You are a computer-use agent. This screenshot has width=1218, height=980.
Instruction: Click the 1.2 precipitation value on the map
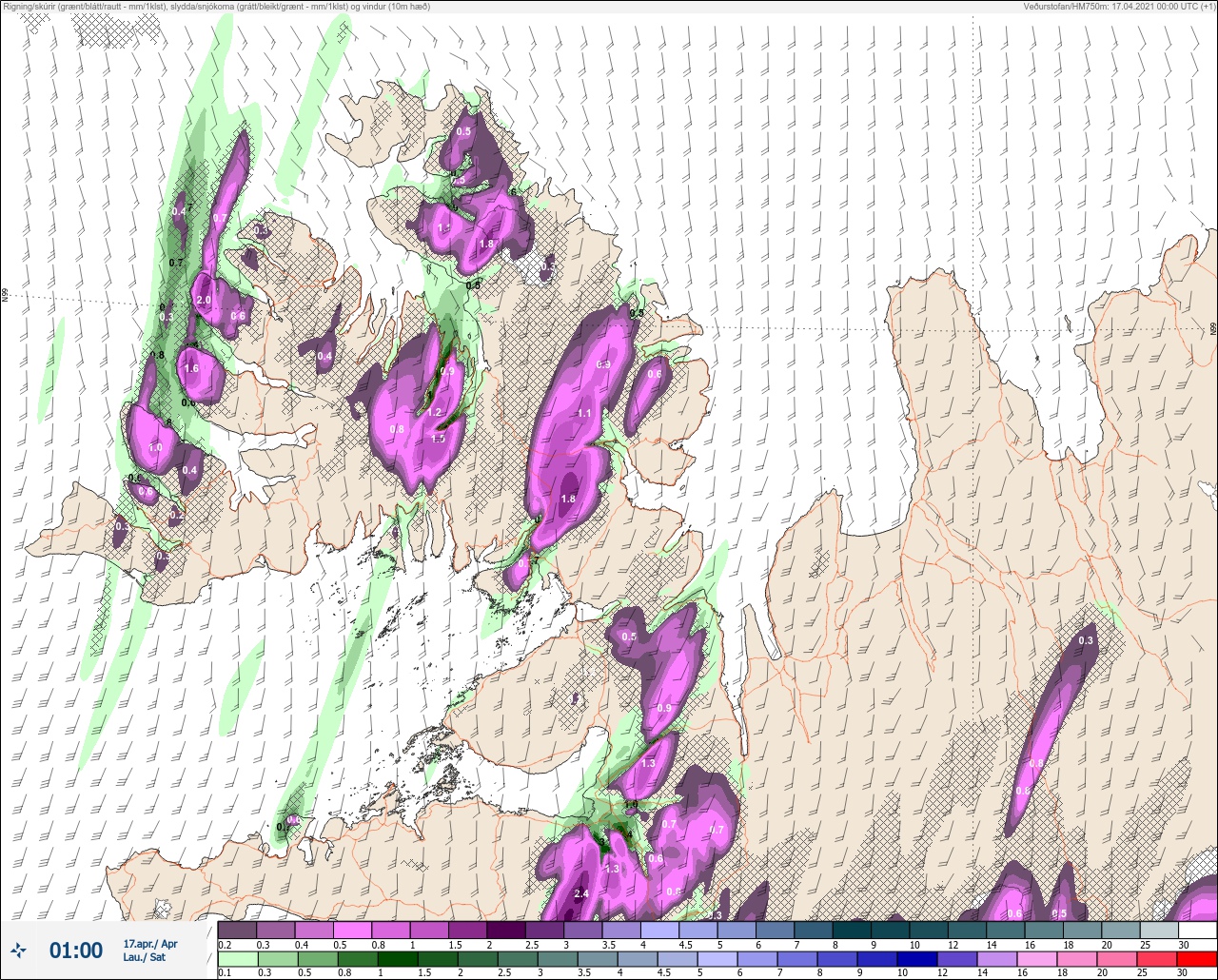pos(435,412)
